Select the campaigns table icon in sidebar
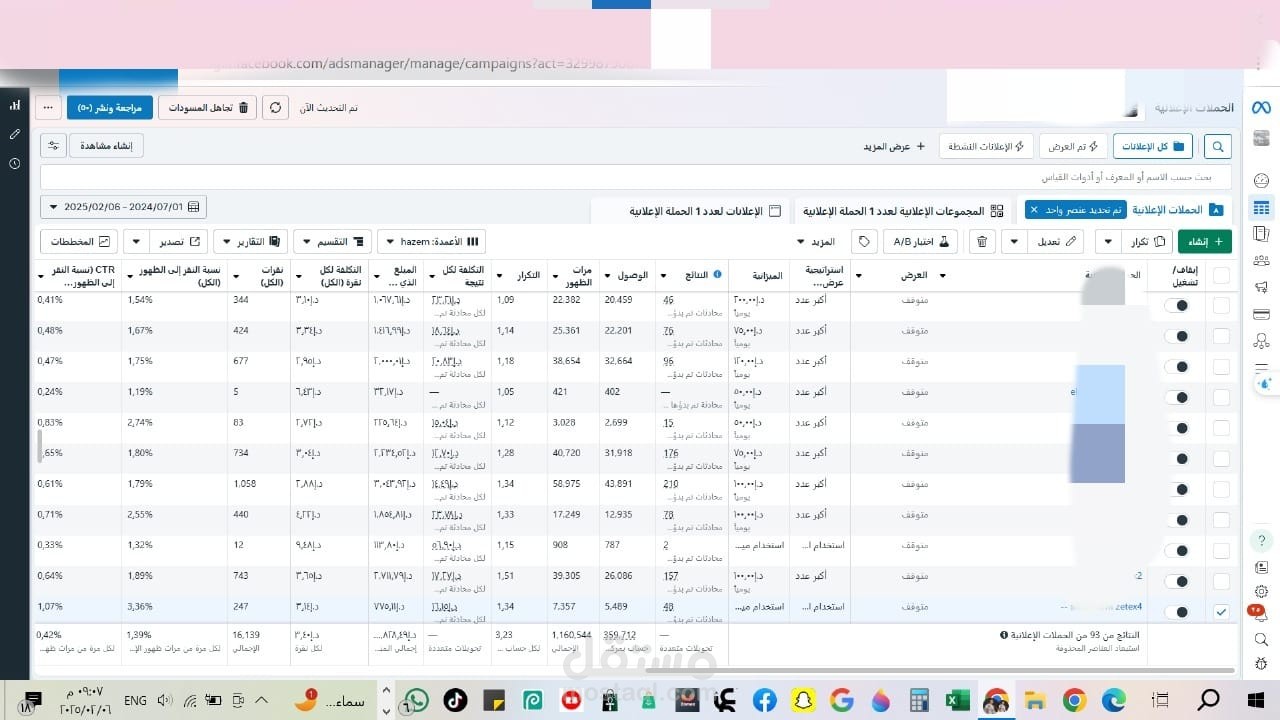The width and height of the screenshot is (1280, 720). tap(1261, 208)
